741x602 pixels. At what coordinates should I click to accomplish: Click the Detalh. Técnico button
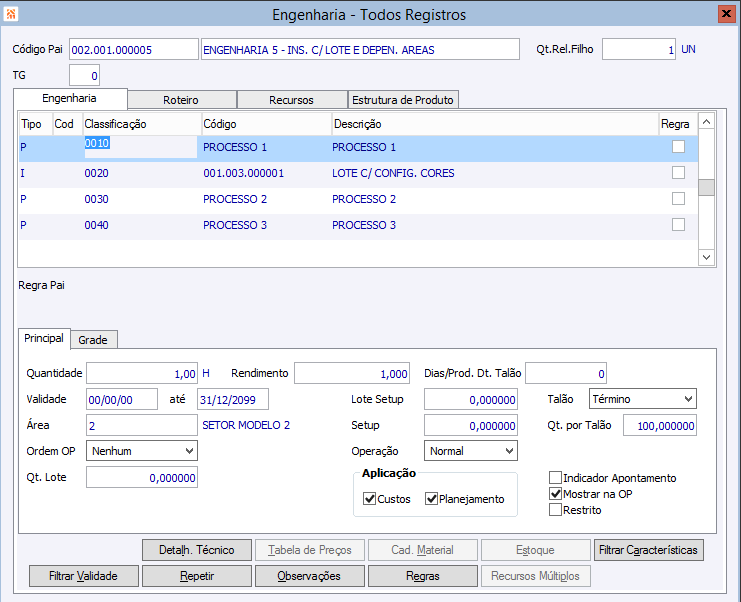[196, 550]
